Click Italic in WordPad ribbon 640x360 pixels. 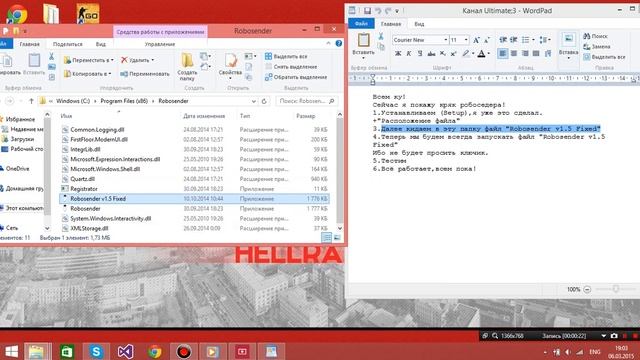(x=409, y=53)
